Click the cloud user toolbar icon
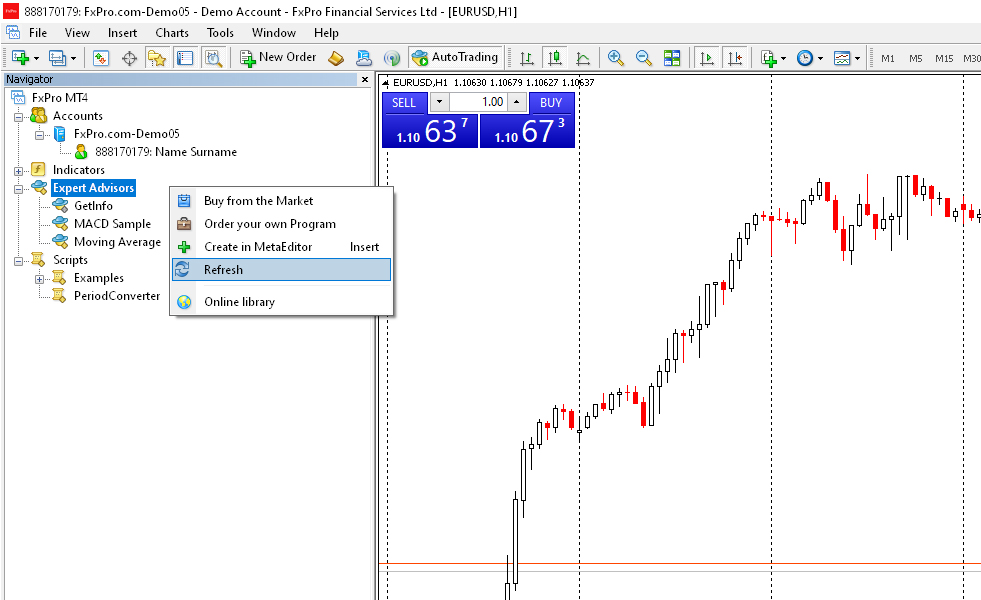Viewport: 981px width, 600px height. 363,58
